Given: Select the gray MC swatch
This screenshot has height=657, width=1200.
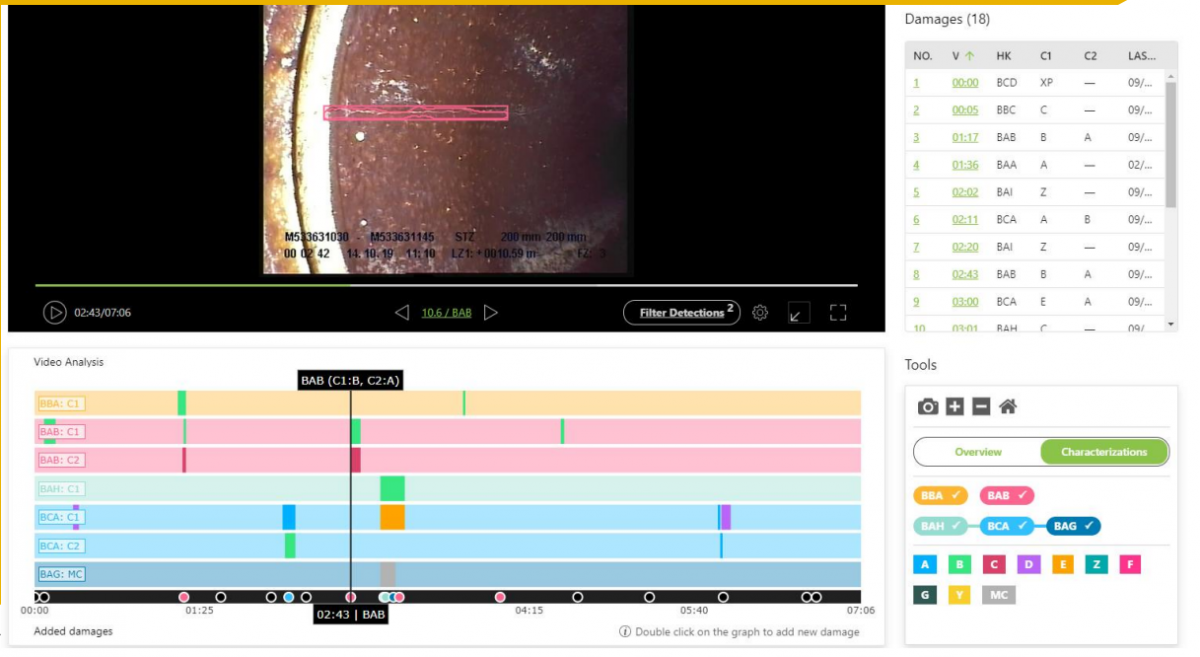Looking at the screenshot, I should (x=997, y=595).
